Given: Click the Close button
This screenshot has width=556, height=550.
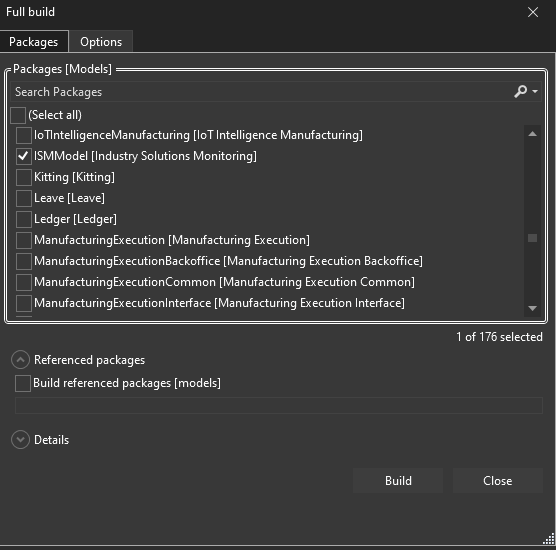Looking at the screenshot, I should tap(497, 481).
